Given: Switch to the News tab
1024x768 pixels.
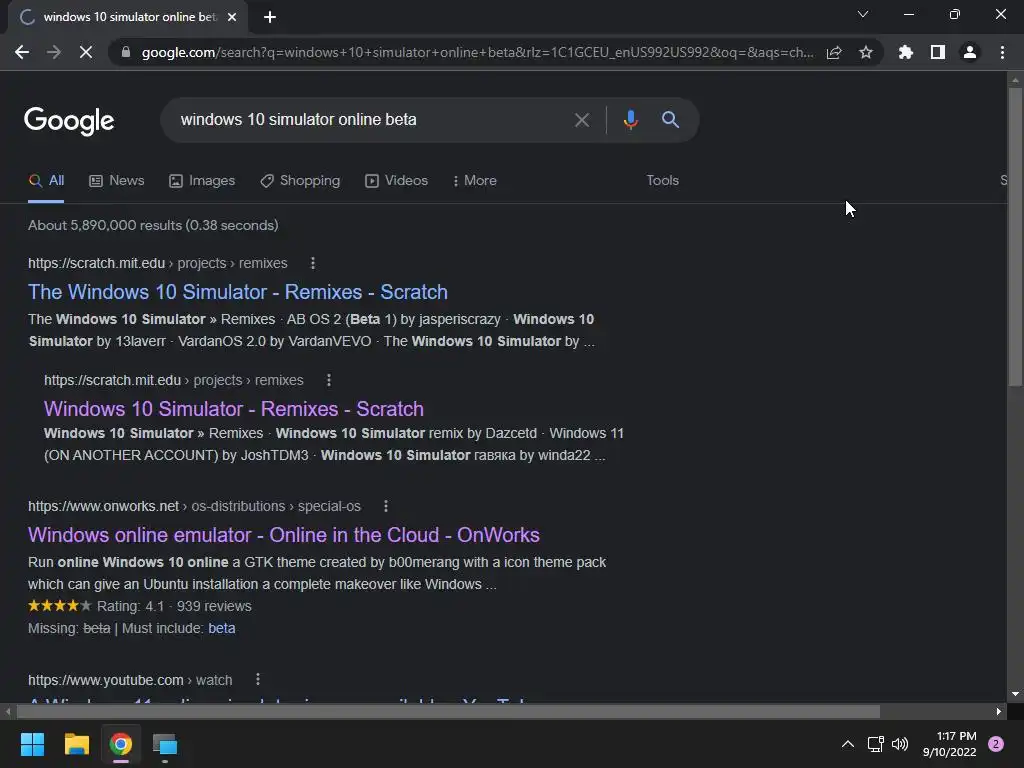Looking at the screenshot, I should pos(117,181).
